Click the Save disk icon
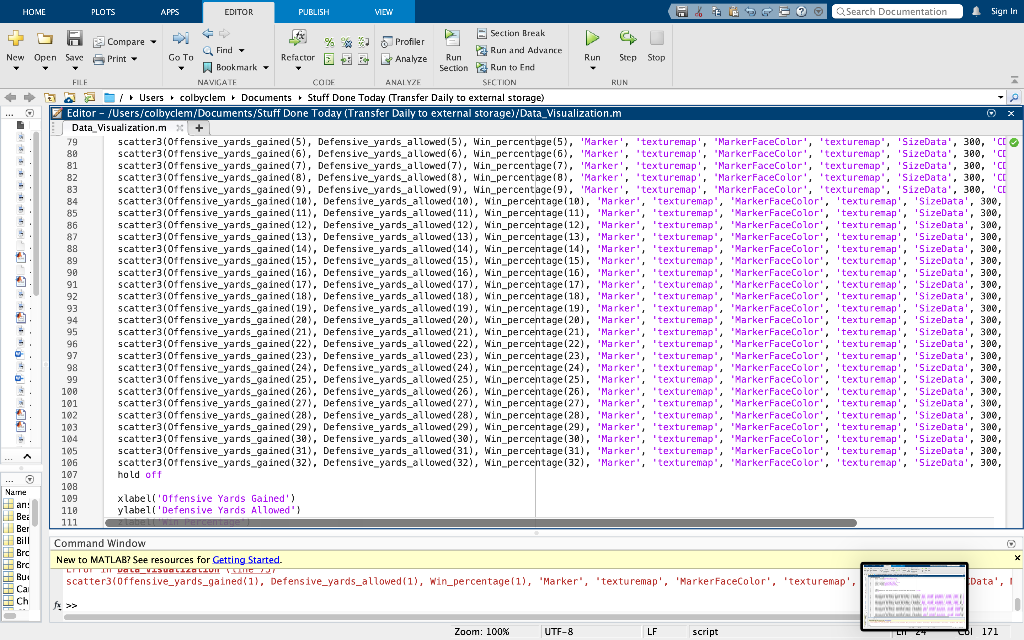 coord(74,38)
